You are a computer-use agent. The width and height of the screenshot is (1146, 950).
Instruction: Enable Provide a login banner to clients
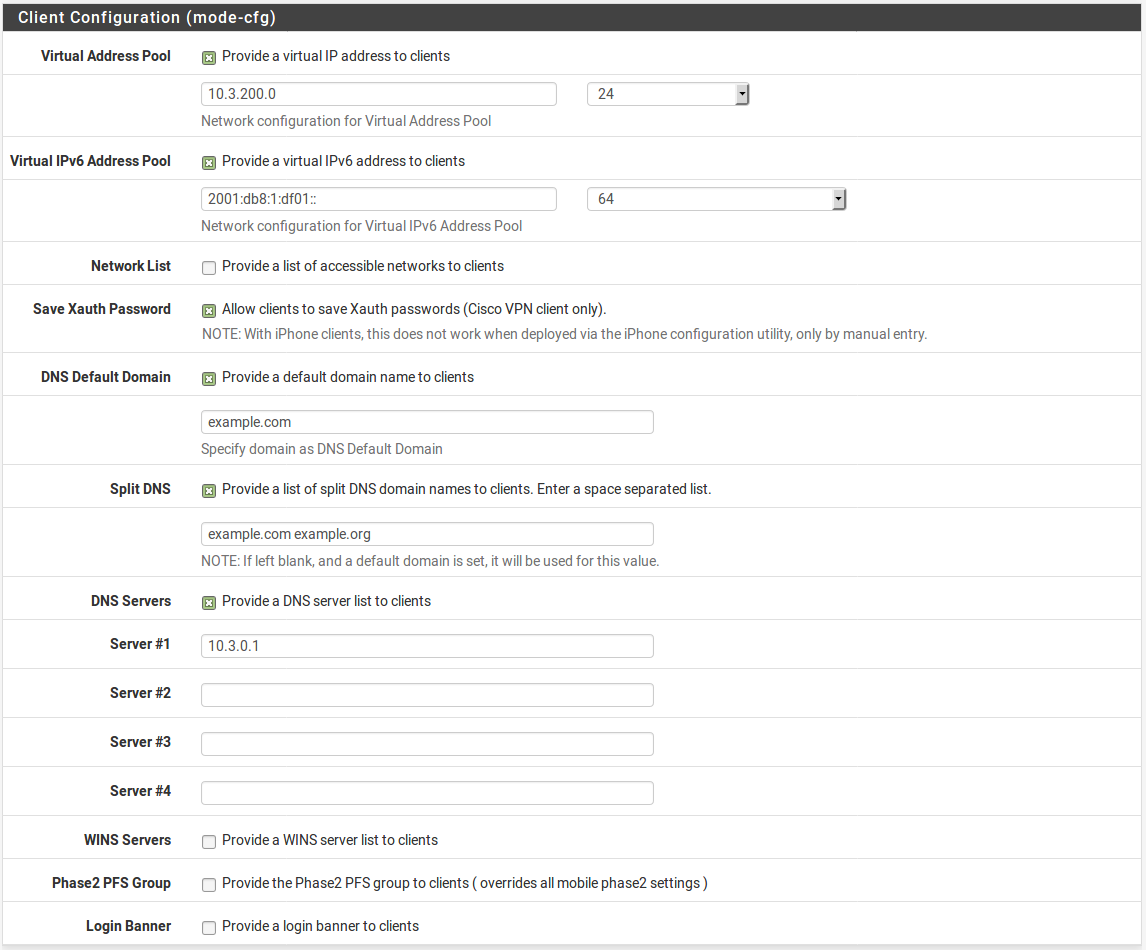tap(209, 927)
